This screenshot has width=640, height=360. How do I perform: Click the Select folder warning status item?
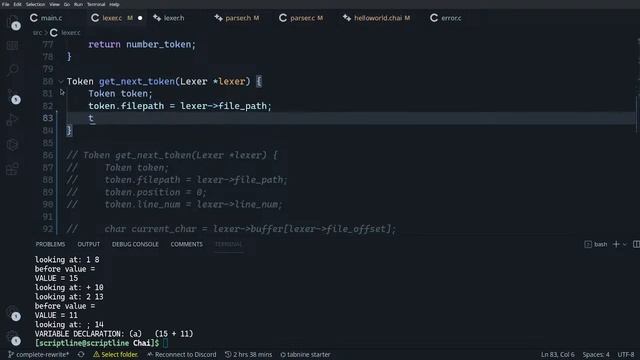coord(116,354)
